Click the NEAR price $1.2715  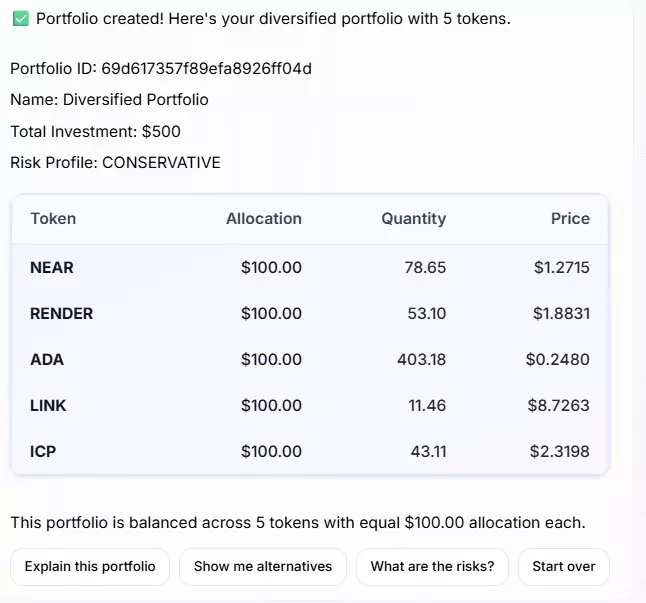coord(562,268)
